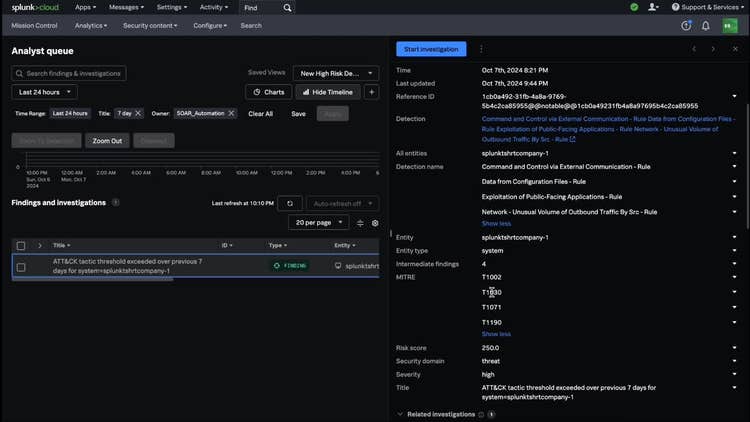Click the search findings & investigations field
This screenshot has width=750, height=422.
(70, 73)
